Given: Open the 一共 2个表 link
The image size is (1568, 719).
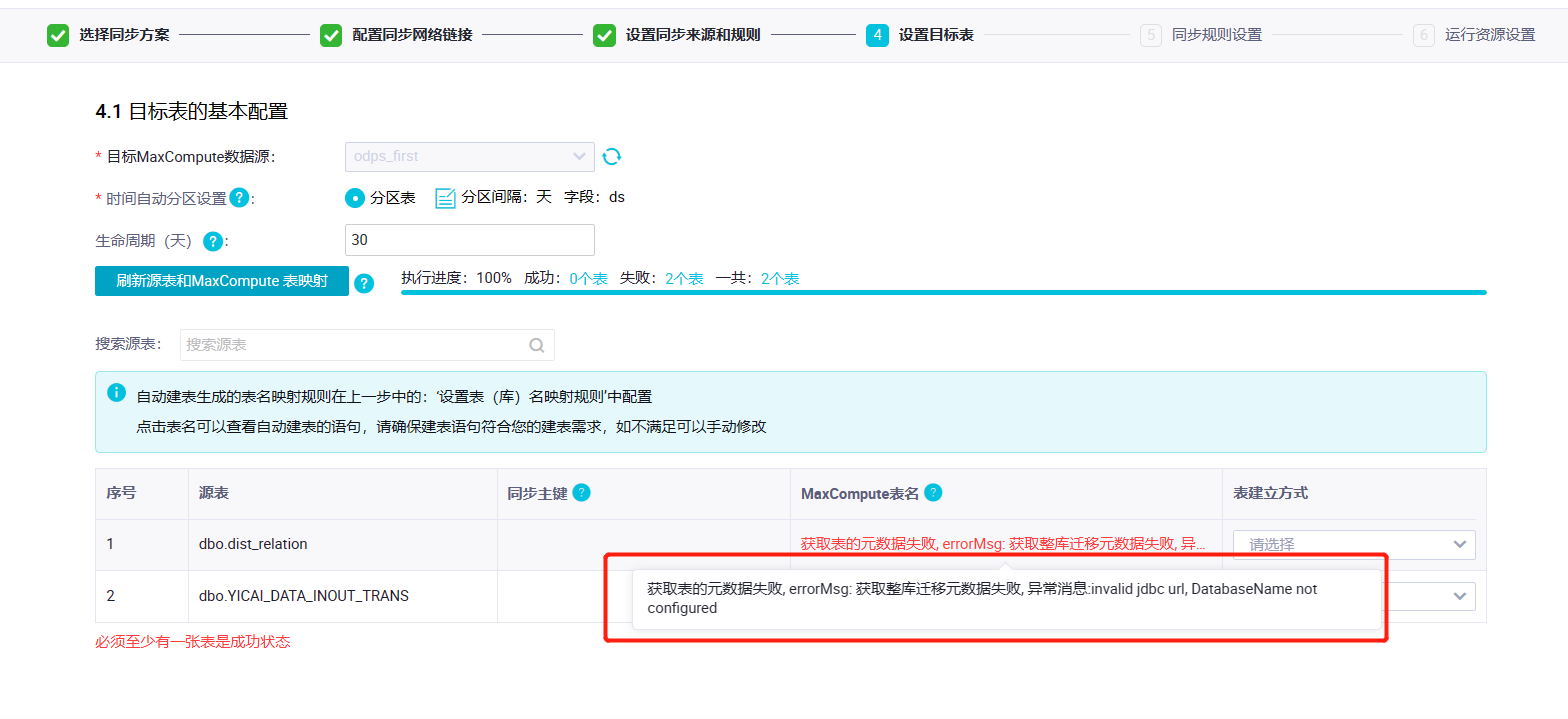Looking at the screenshot, I should 780,279.
